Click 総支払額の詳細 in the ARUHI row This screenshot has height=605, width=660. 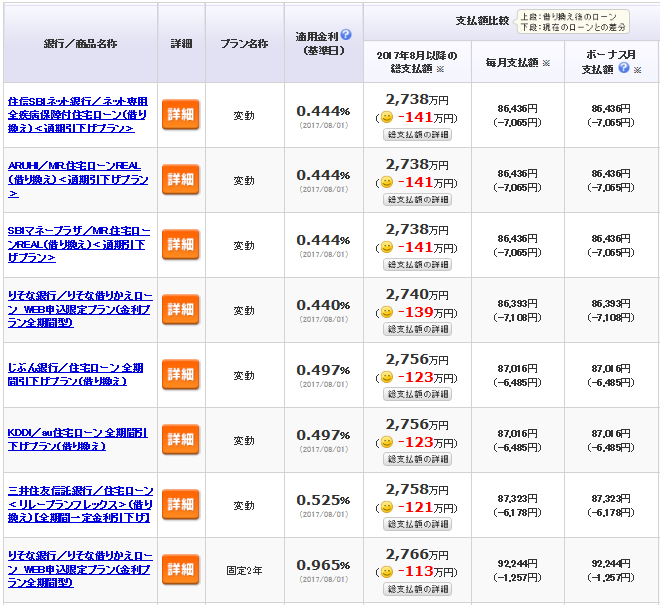tap(417, 200)
